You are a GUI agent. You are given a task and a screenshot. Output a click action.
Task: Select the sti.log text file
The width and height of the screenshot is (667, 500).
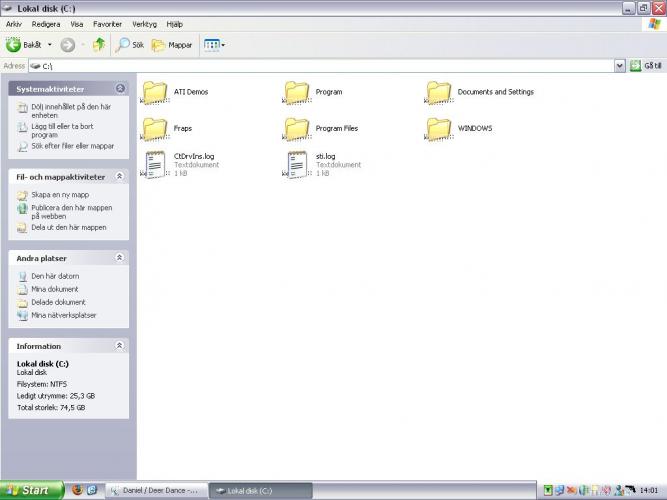point(297,164)
